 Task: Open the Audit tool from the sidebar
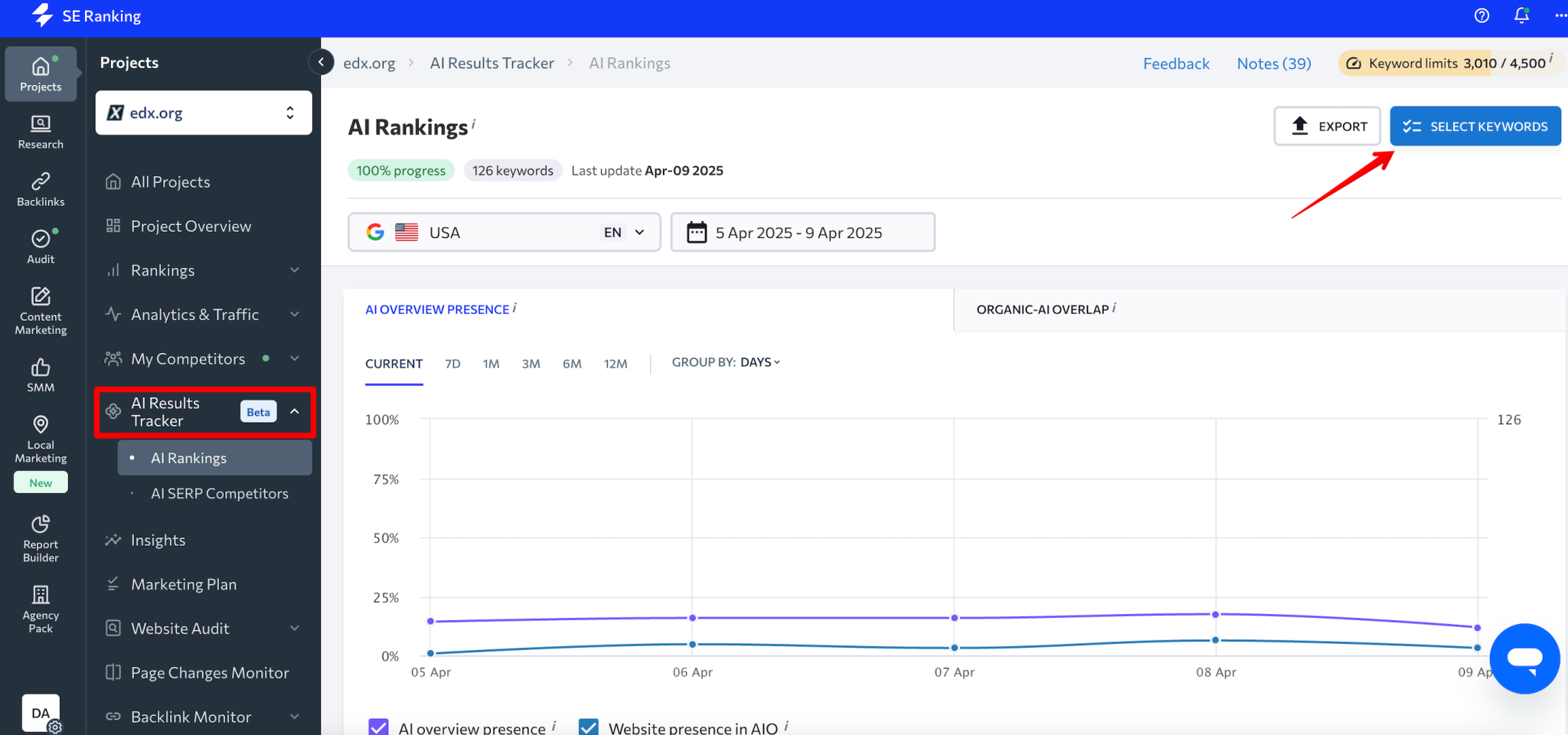[x=40, y=245]
